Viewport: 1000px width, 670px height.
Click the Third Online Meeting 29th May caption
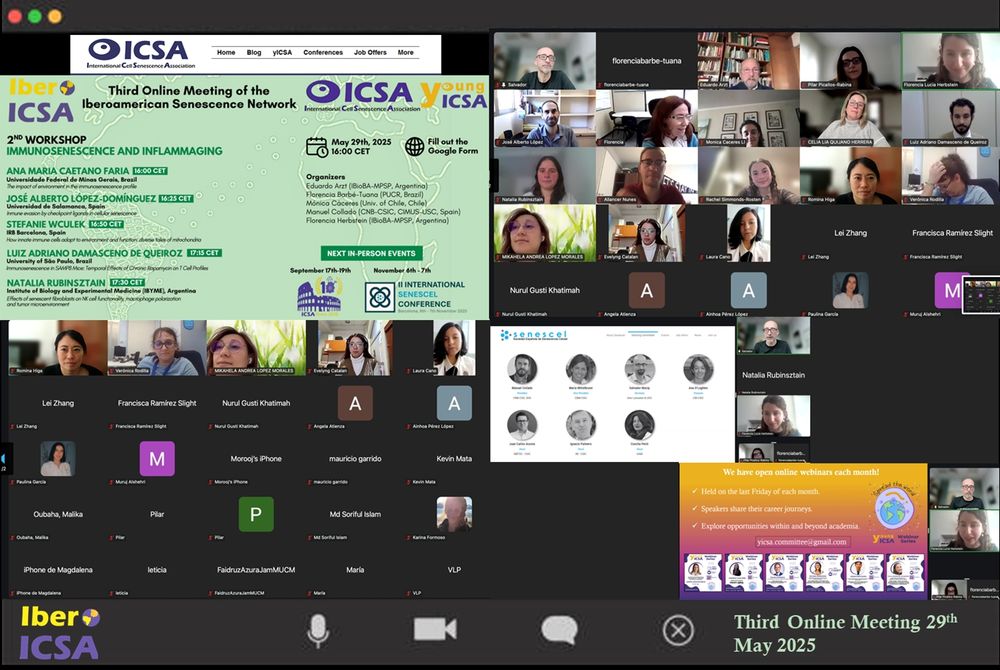point(845,632)
